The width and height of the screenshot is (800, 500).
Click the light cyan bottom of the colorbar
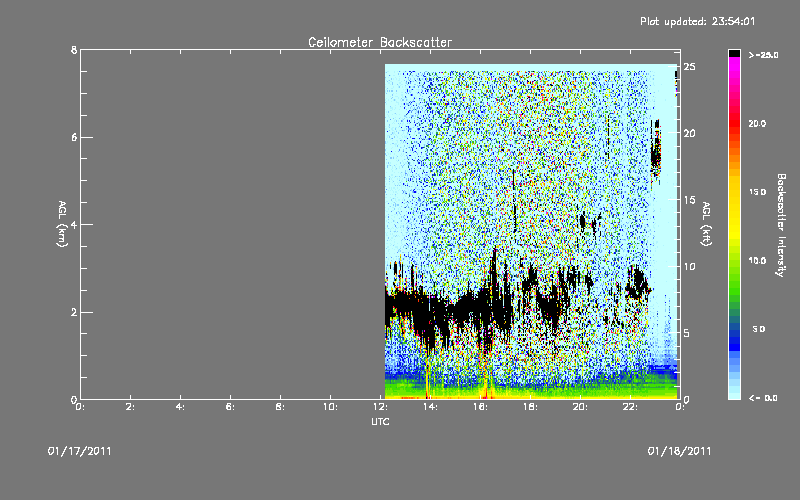pos(734,394)
